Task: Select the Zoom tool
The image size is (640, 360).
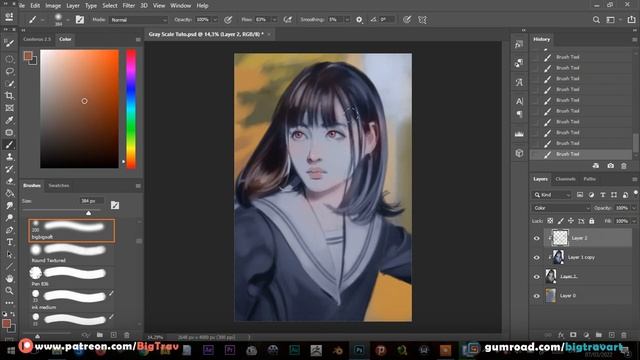Action: 9,291
